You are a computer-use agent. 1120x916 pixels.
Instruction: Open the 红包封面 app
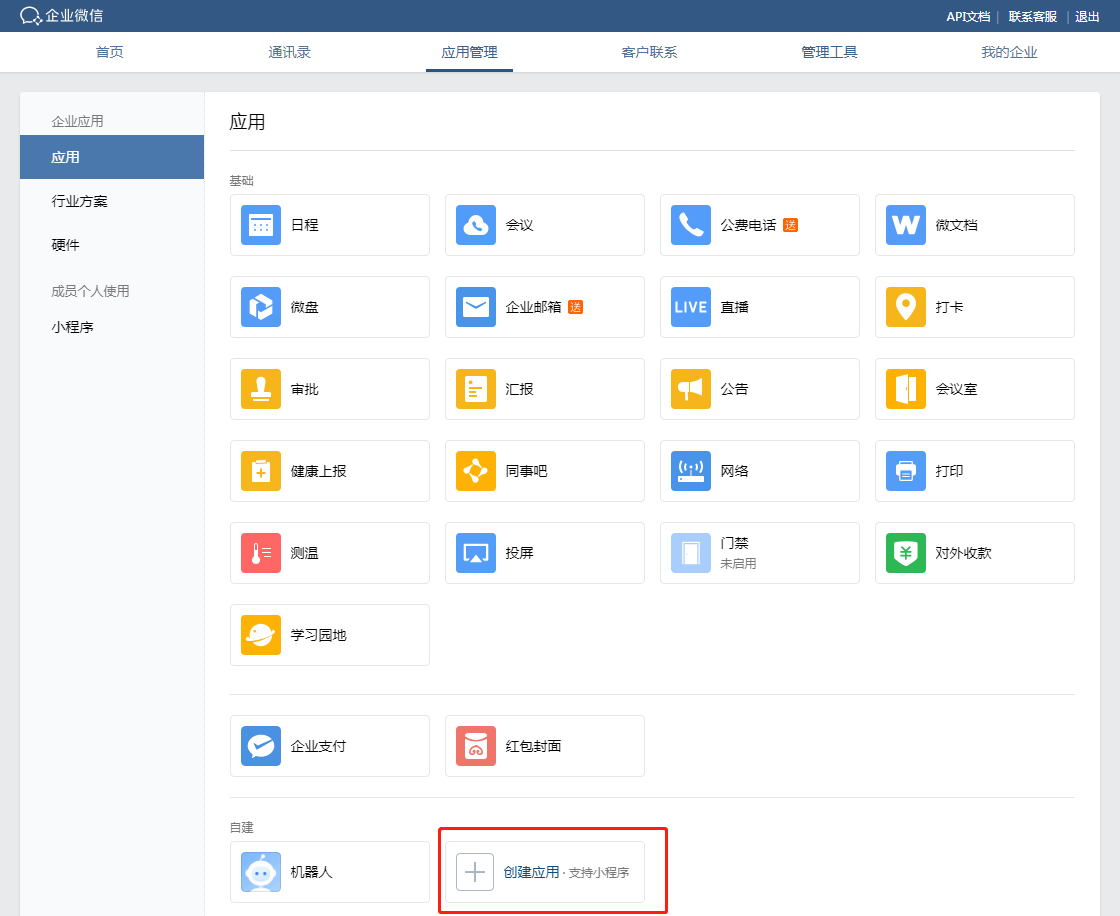545,746
